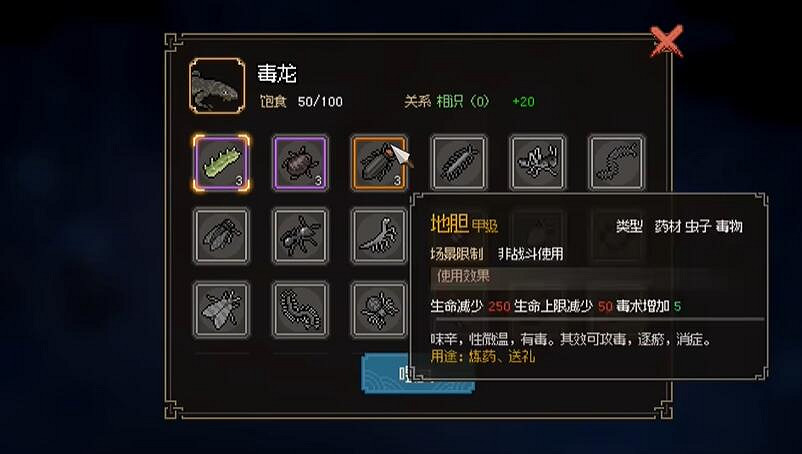The width and height of the screenshot is (802, 454).
Task: Click the 使用效果 section header in tooltip
Action: (463, 276)
